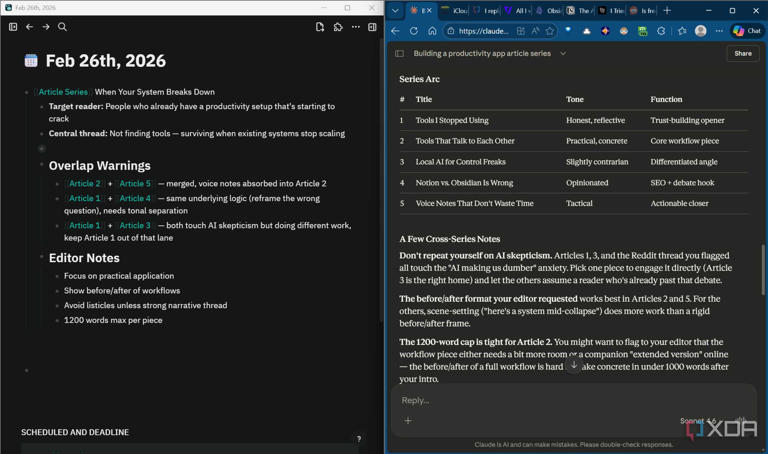Screen dimensions: 768x454
Task: Switch to the 'Is fre' browser tab
Action: click(642, 10)
